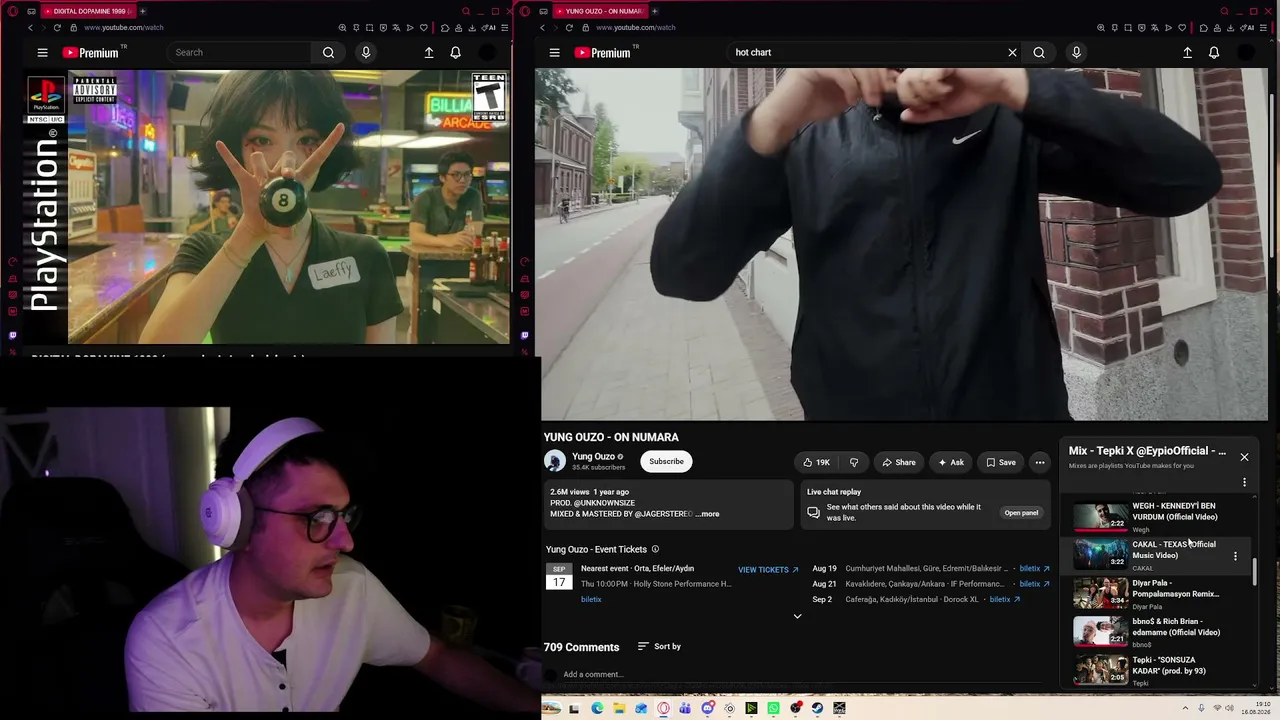Image resolution: width=1280 pixels, height=720 pixels.
Task: Like the video with 19K likes
Action: pos(816,462)
